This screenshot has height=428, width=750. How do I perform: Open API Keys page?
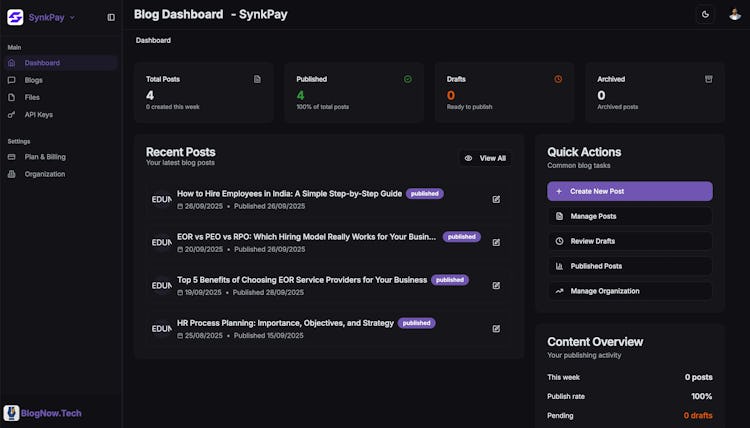tap(38, 114)
